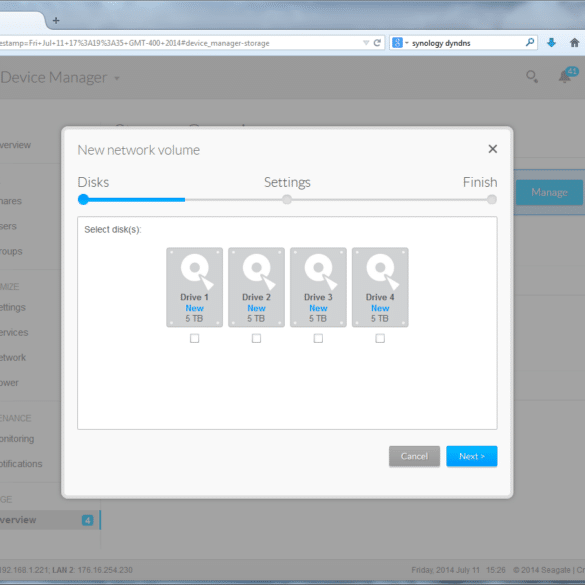Reload the page with the refresh icon

pos(377,43)
